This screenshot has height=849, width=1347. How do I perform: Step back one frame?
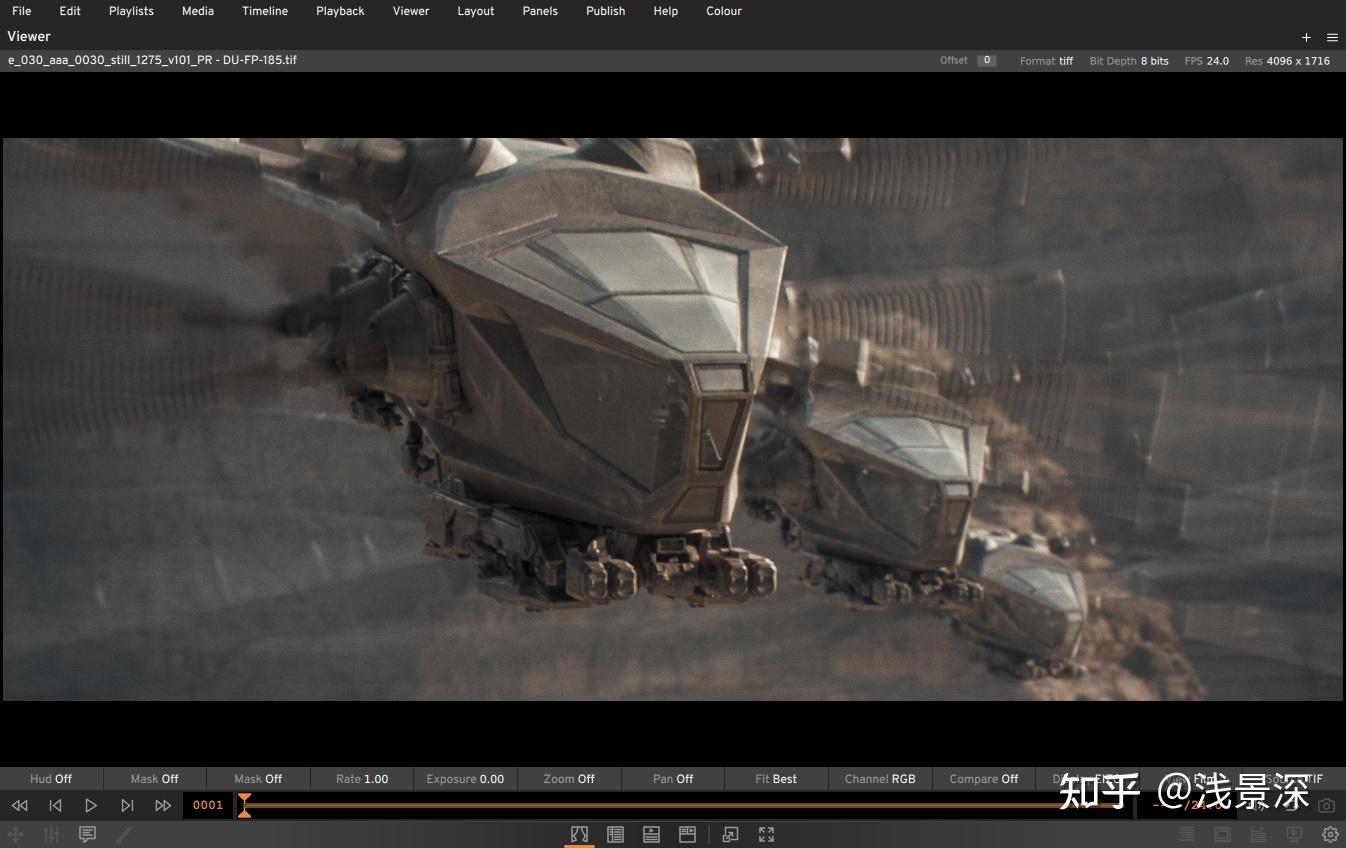55,805
